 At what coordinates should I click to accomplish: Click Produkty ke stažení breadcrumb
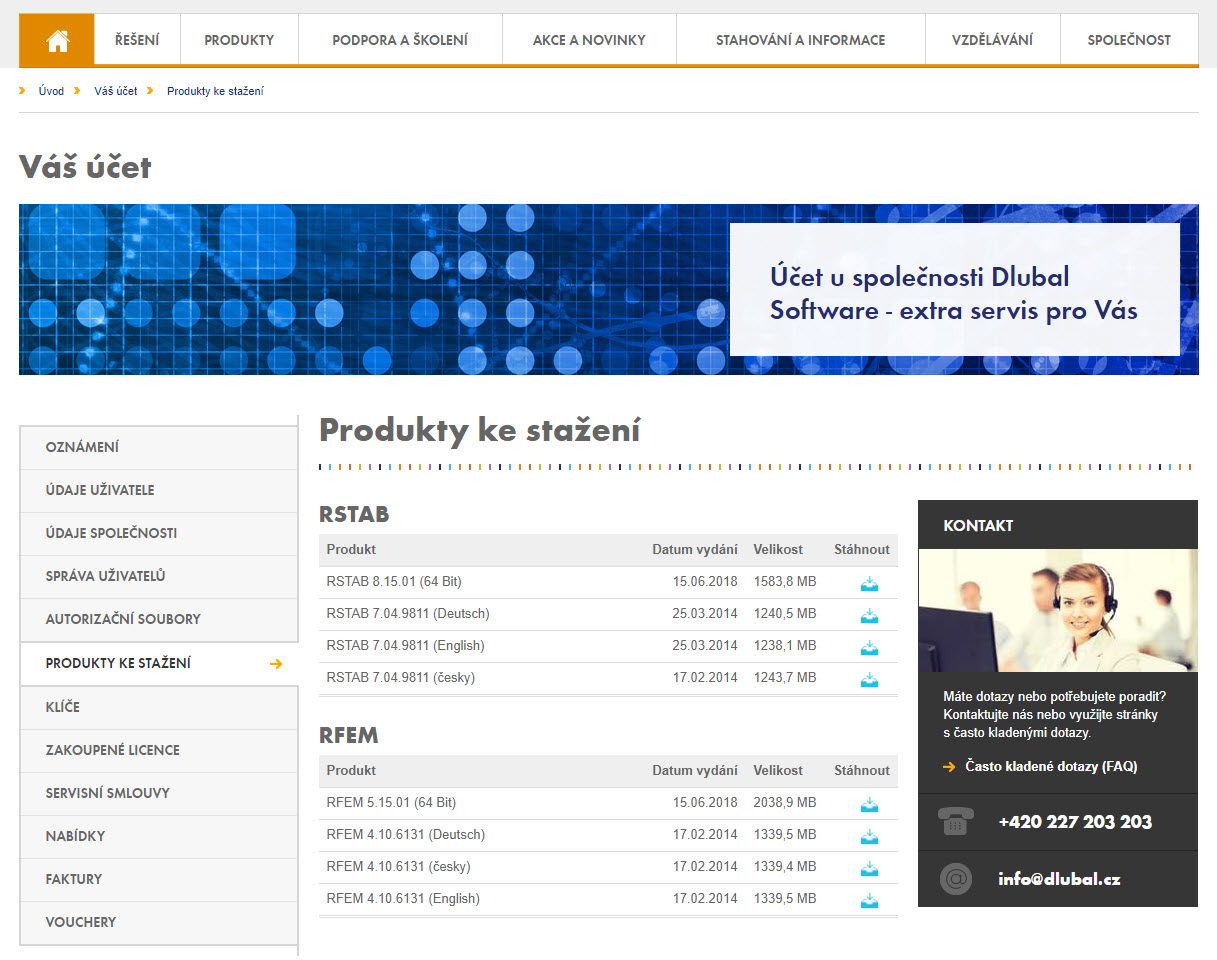(215, 91)
